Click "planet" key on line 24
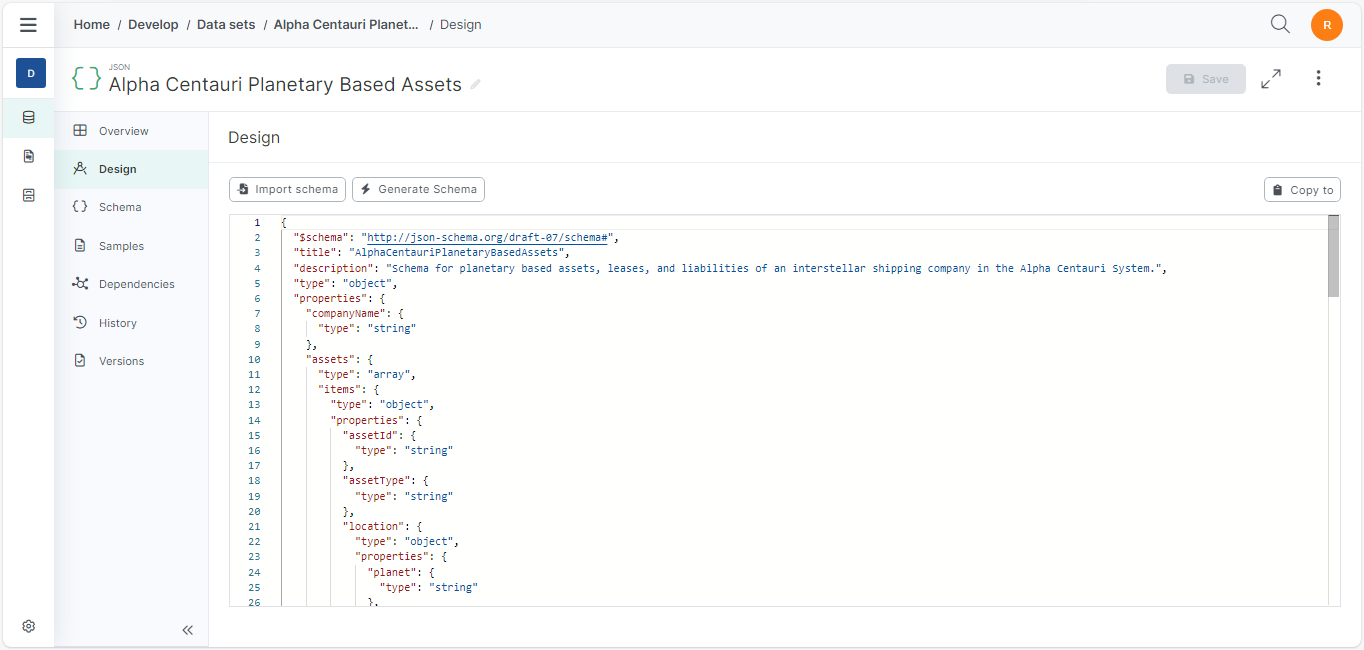The image size is (1364, 650). (392, 572)
